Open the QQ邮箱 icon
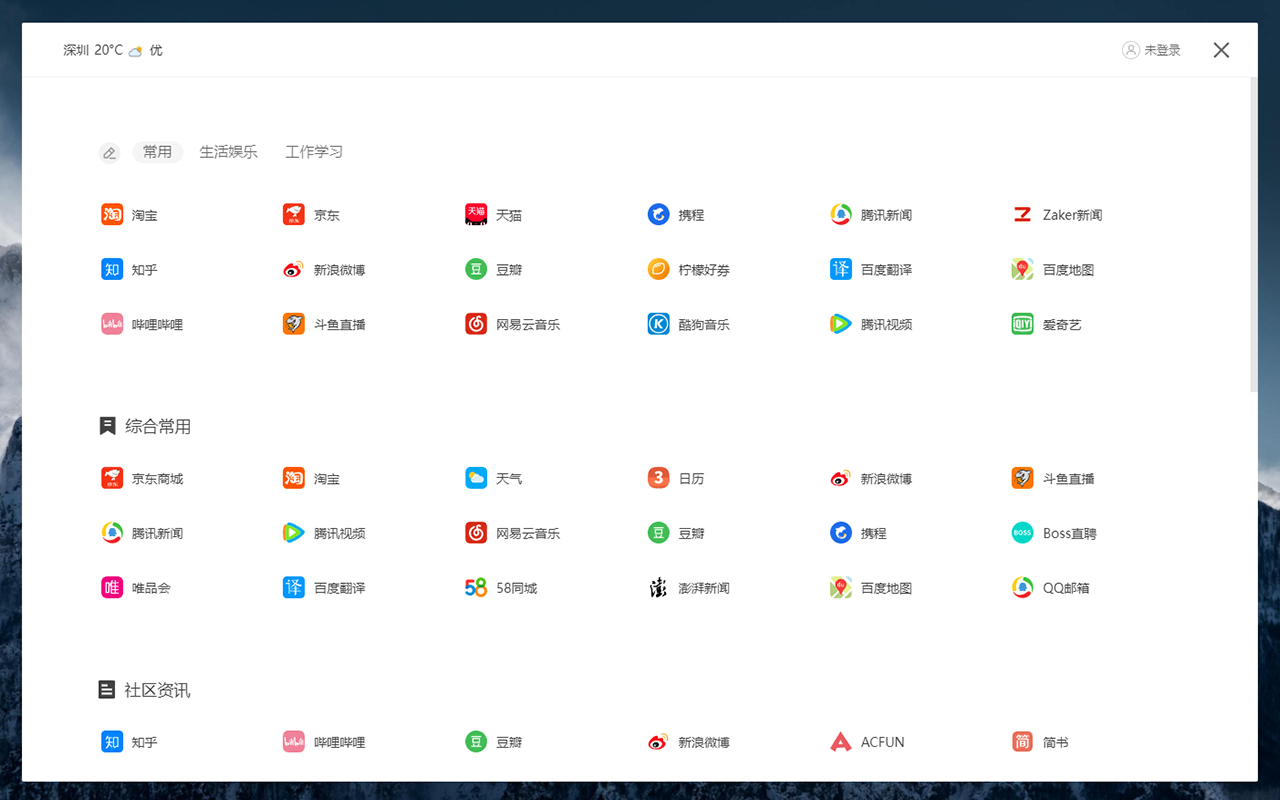This screenshot has width=1280, height=800. coord(1022,588)
